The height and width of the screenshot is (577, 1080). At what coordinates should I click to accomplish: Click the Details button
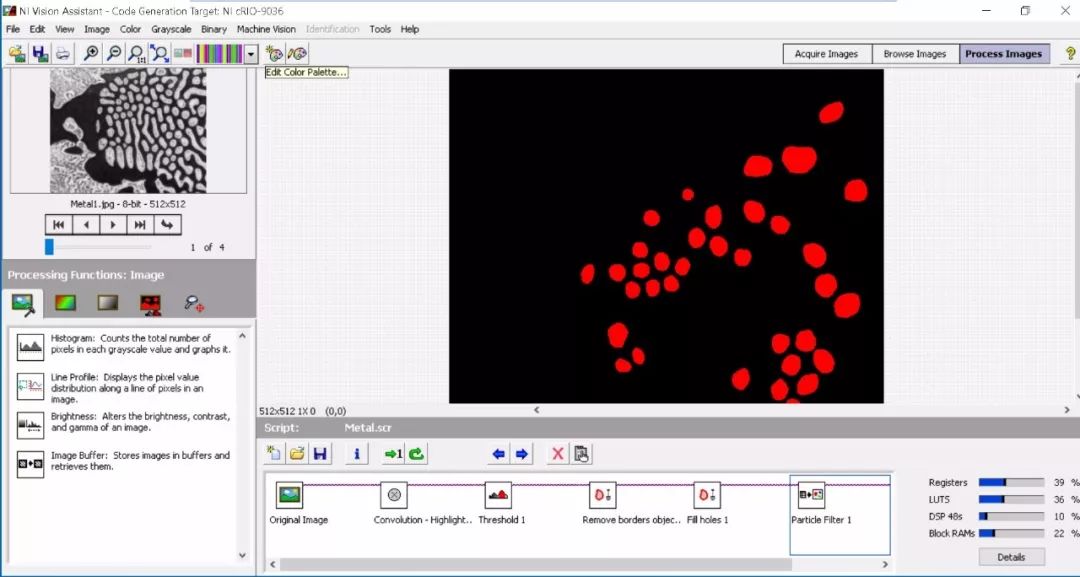1011,557
